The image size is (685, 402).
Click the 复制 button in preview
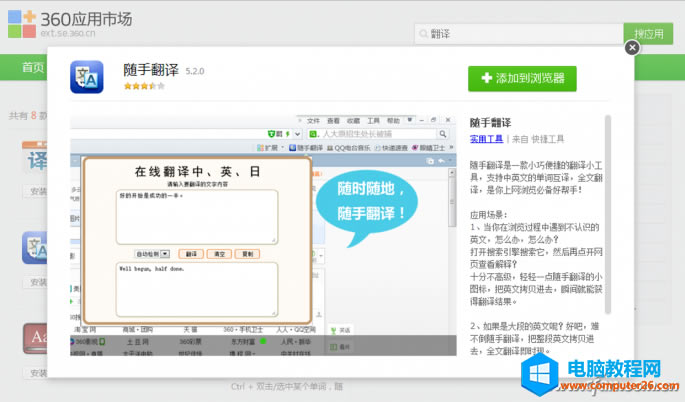point(247,254)
